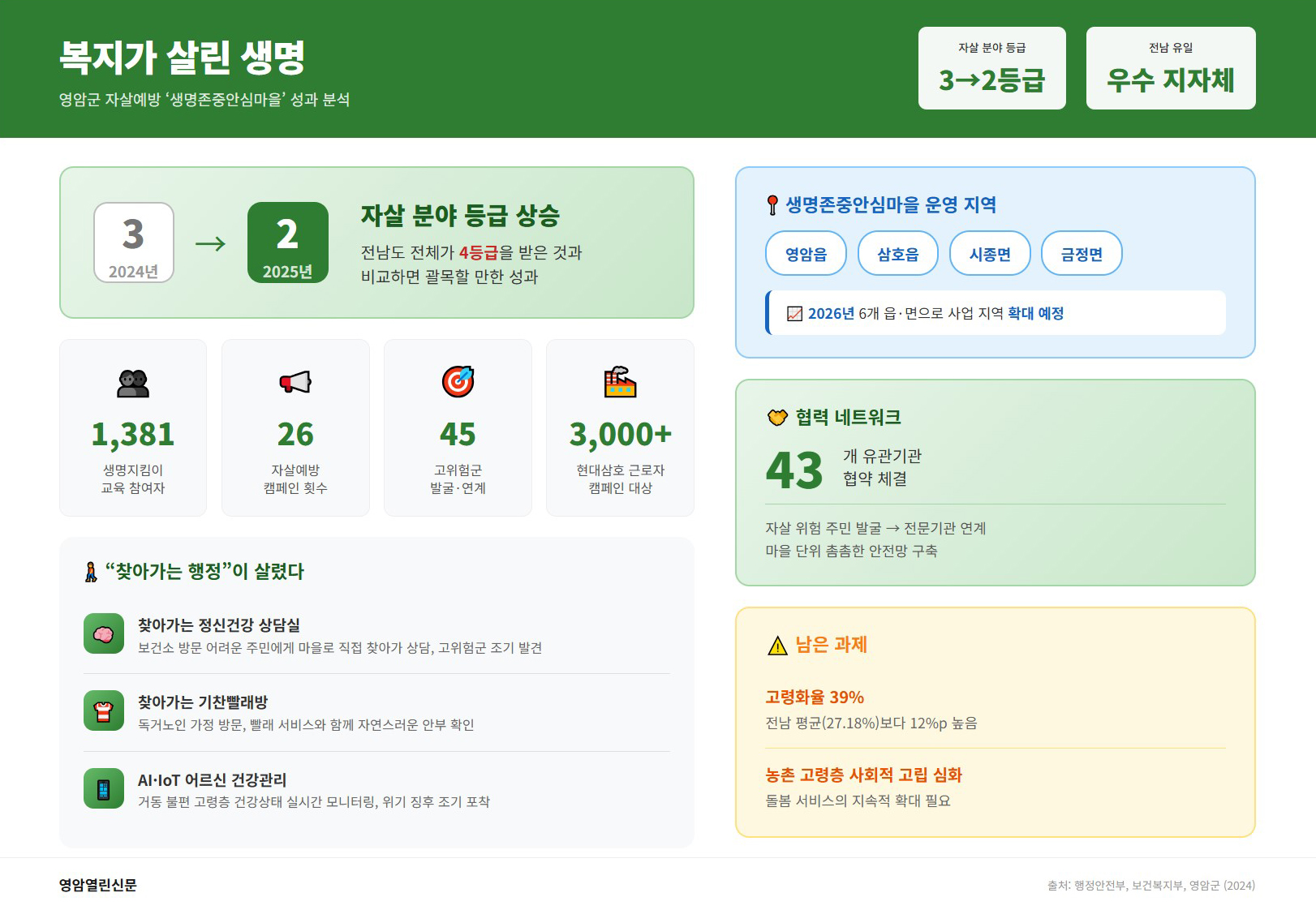Click the 영암열린신문 footer name
The image size is (1316, 910).
(98, 885)
